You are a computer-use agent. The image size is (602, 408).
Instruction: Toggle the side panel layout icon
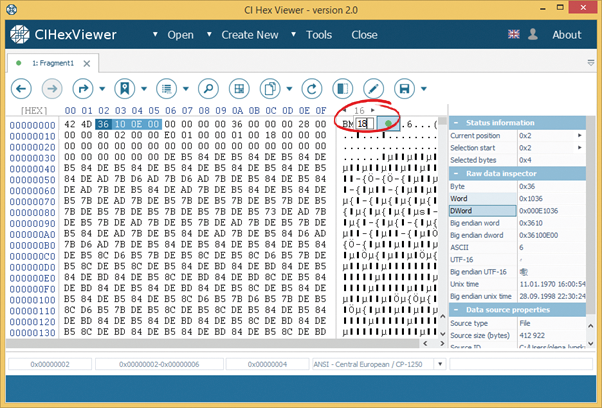point(342,89)
